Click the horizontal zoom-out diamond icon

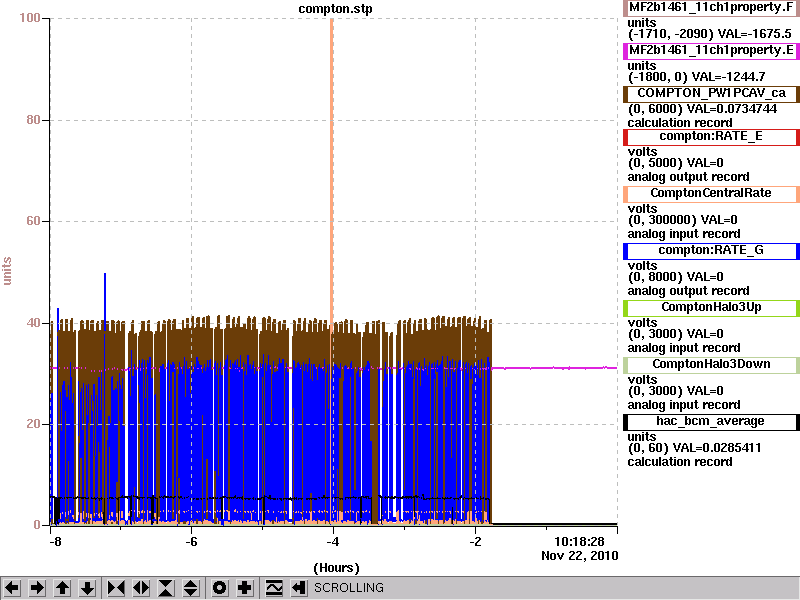(x=141, y=588)
